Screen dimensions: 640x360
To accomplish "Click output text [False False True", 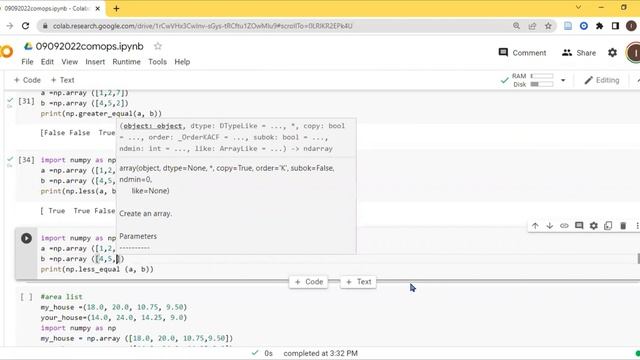I will tap(78, 133).
